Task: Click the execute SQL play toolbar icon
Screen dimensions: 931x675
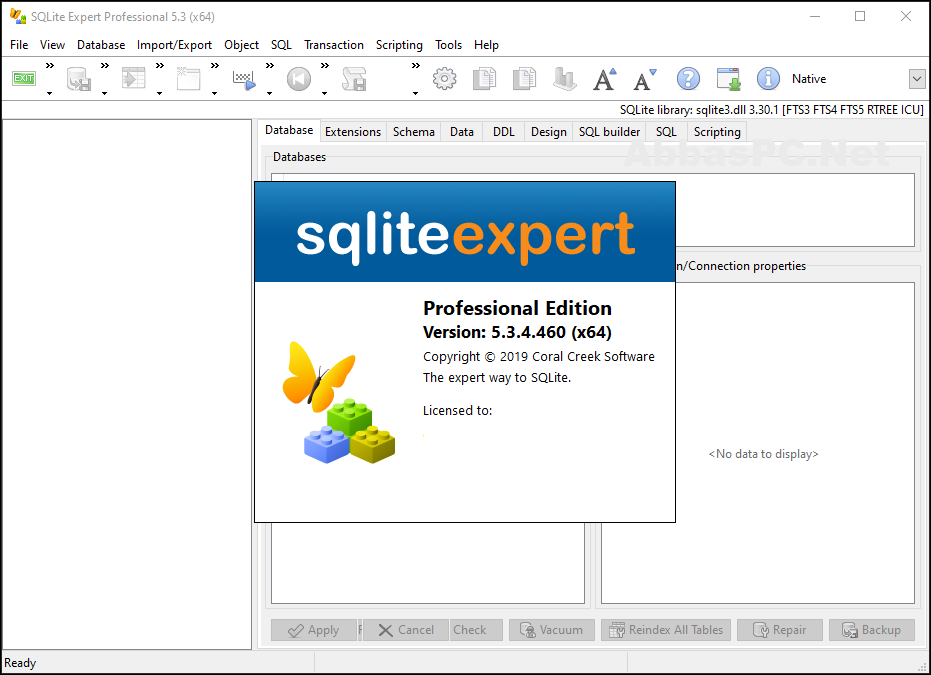Action: coord(244,80)
